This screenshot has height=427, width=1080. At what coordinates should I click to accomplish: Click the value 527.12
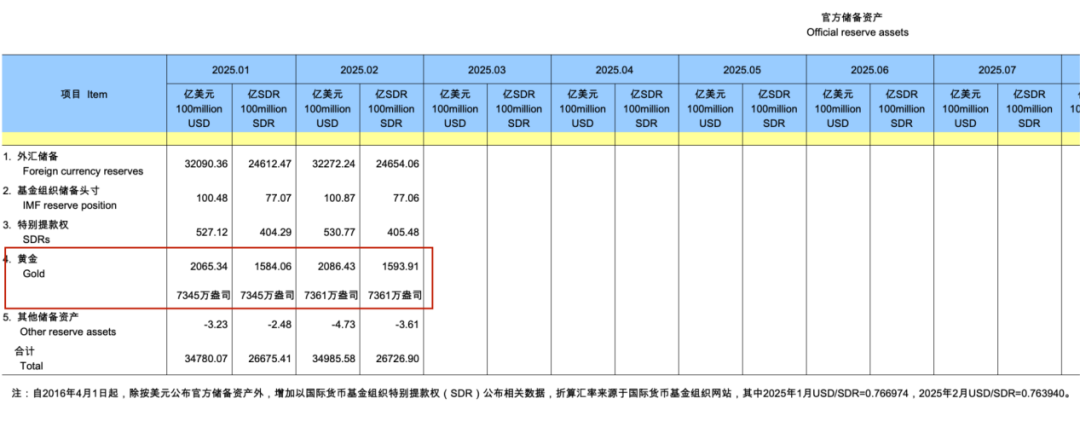coord(211,232)
